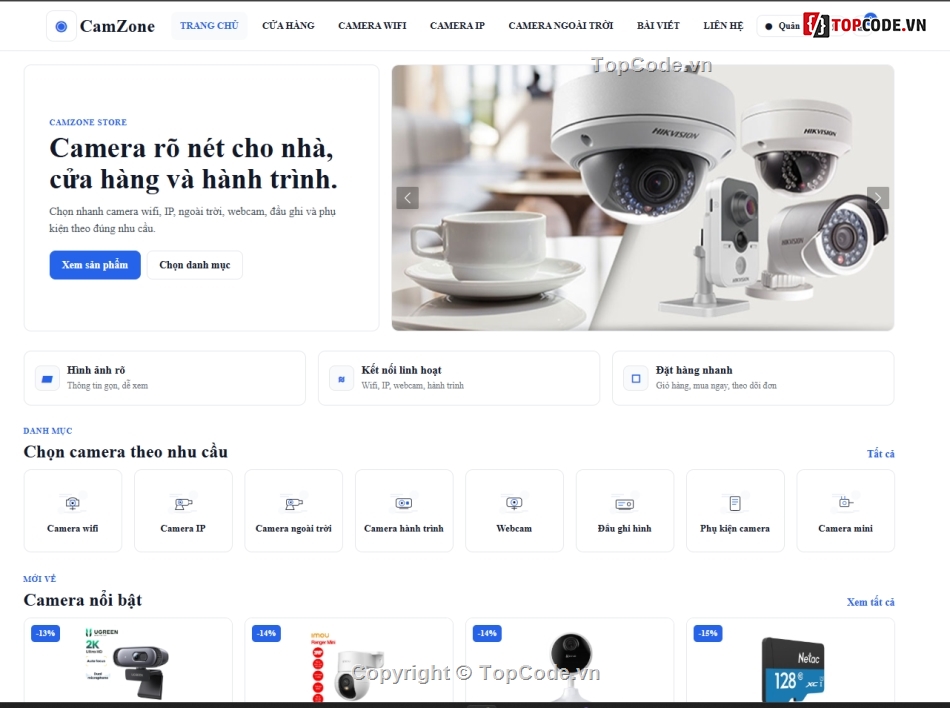950x708 pixels.
Task: Select the Camera IP category icon
Action: (x=183, y=503)
